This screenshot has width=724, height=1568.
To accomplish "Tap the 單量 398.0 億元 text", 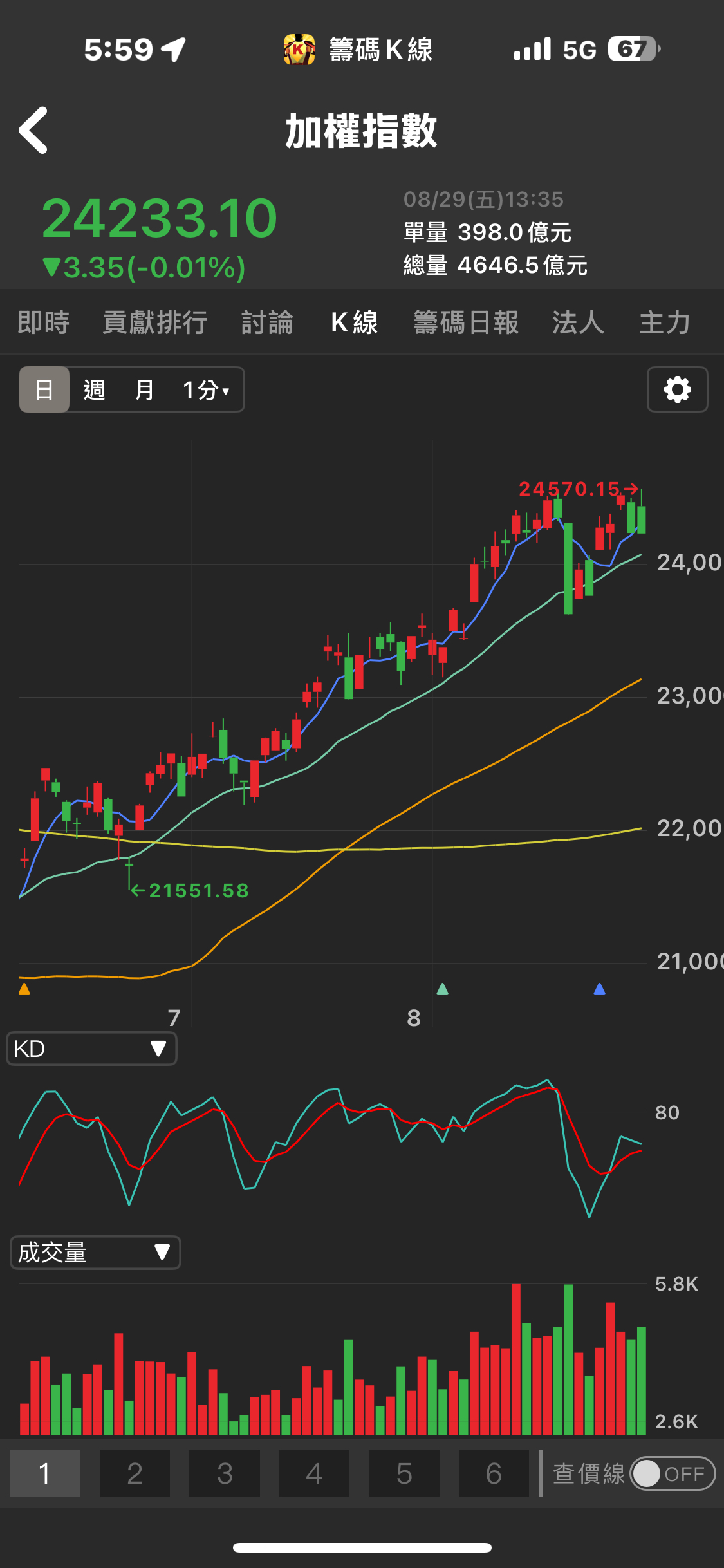I will coord(487,232).
